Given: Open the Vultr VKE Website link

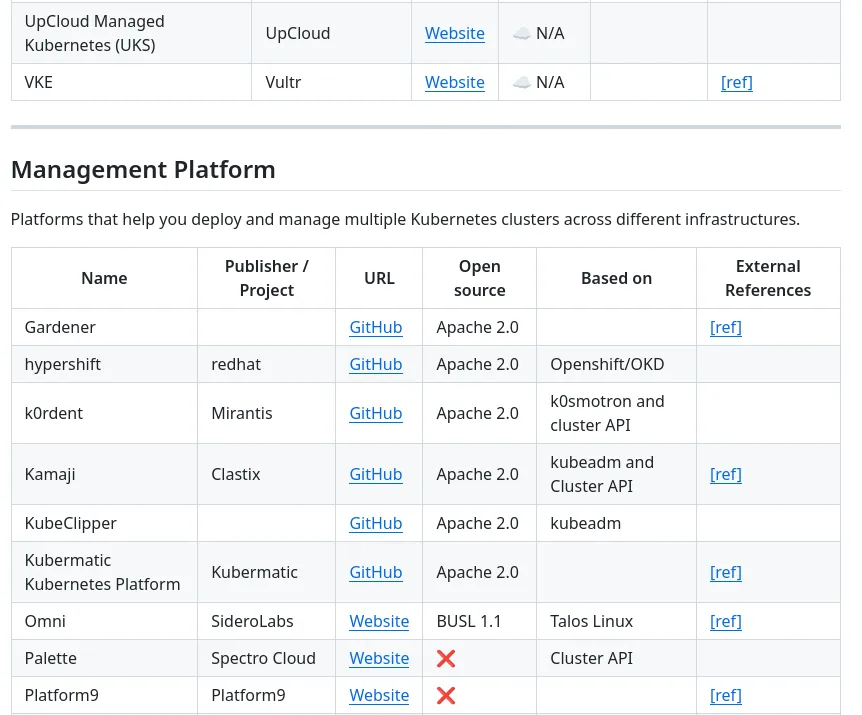Looking at the screenshot, I should click(454, 82).
